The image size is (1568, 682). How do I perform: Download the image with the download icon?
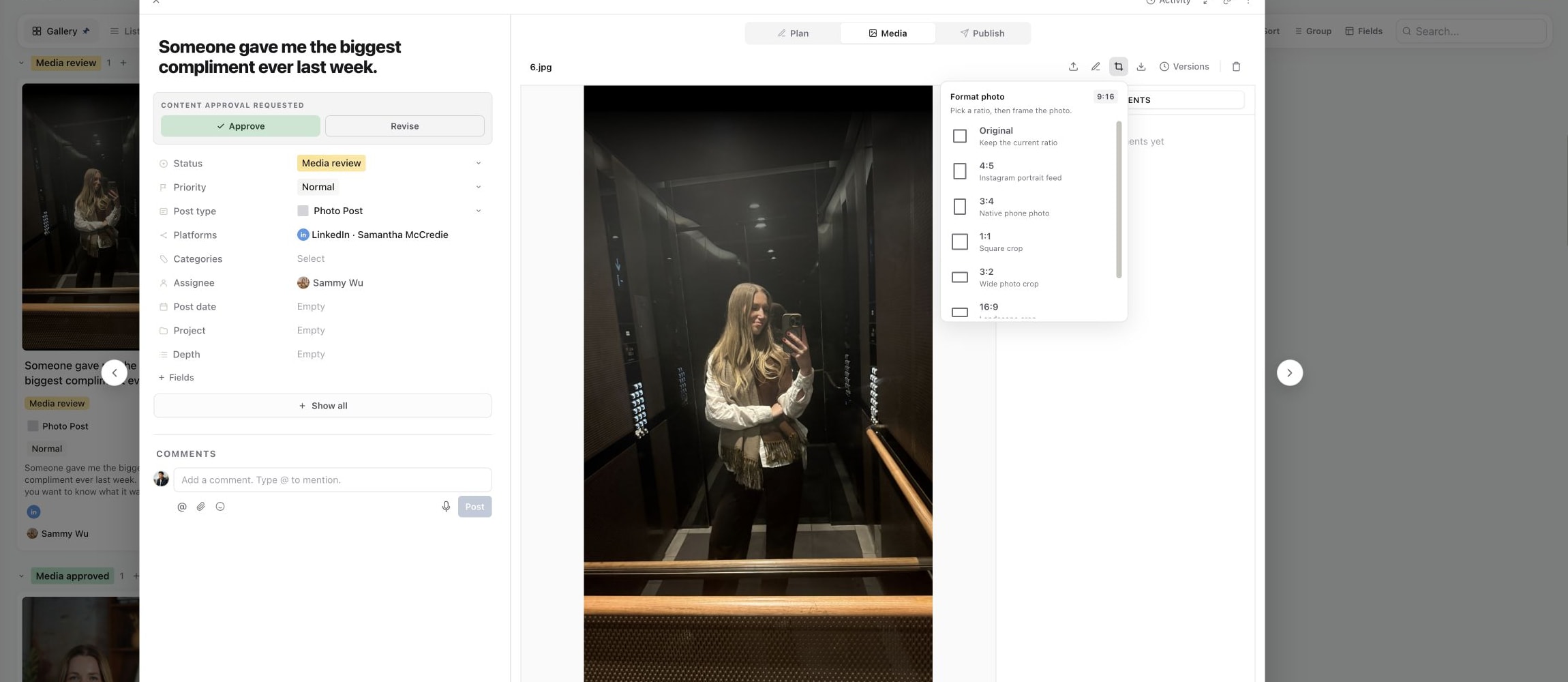1141,67
